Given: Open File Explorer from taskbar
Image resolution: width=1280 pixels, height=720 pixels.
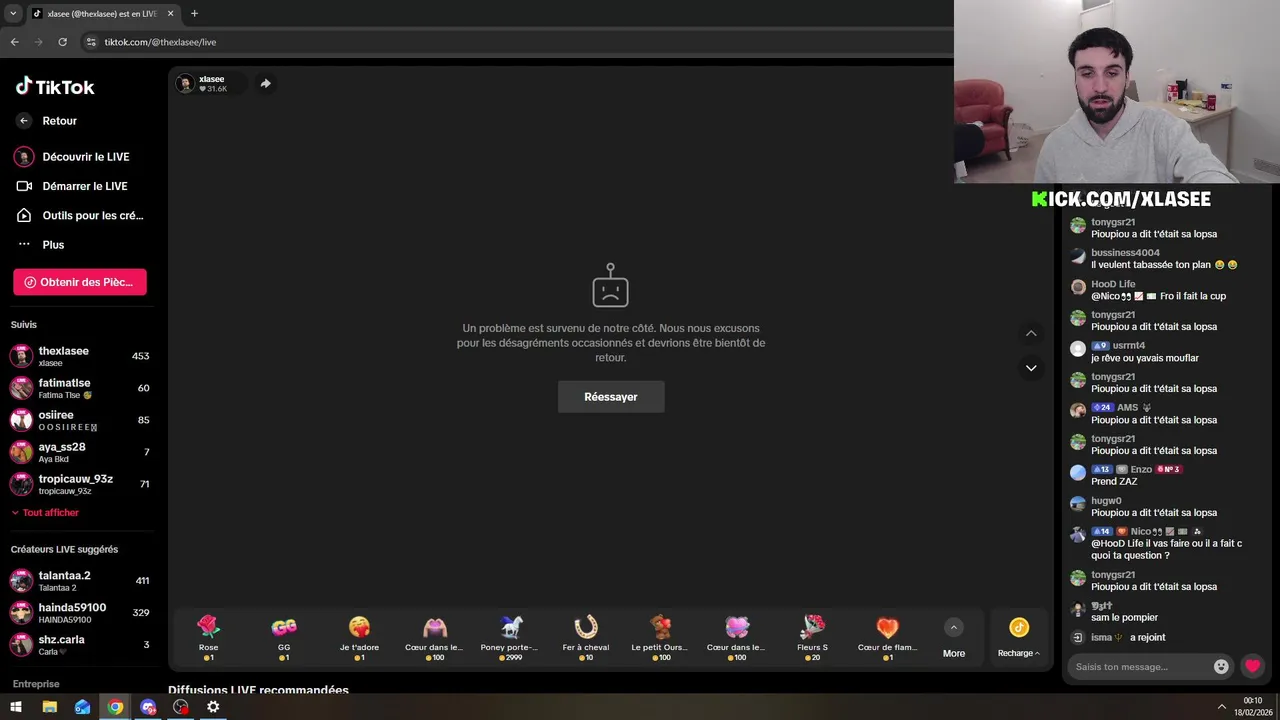Looking at the screenshot, I should (x=49, y=707).
